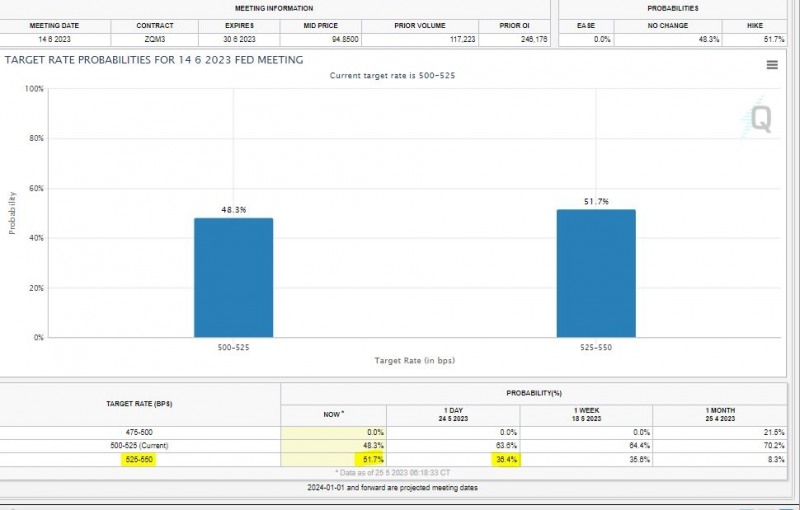
Task: Select the 94.8500 mid price value
Action: (345, 39)
